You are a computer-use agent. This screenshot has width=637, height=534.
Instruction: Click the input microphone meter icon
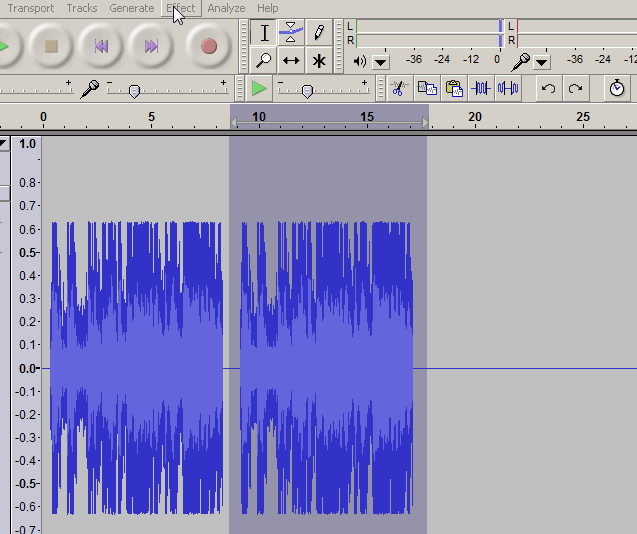pyautogui.click(x=521, y=62)
